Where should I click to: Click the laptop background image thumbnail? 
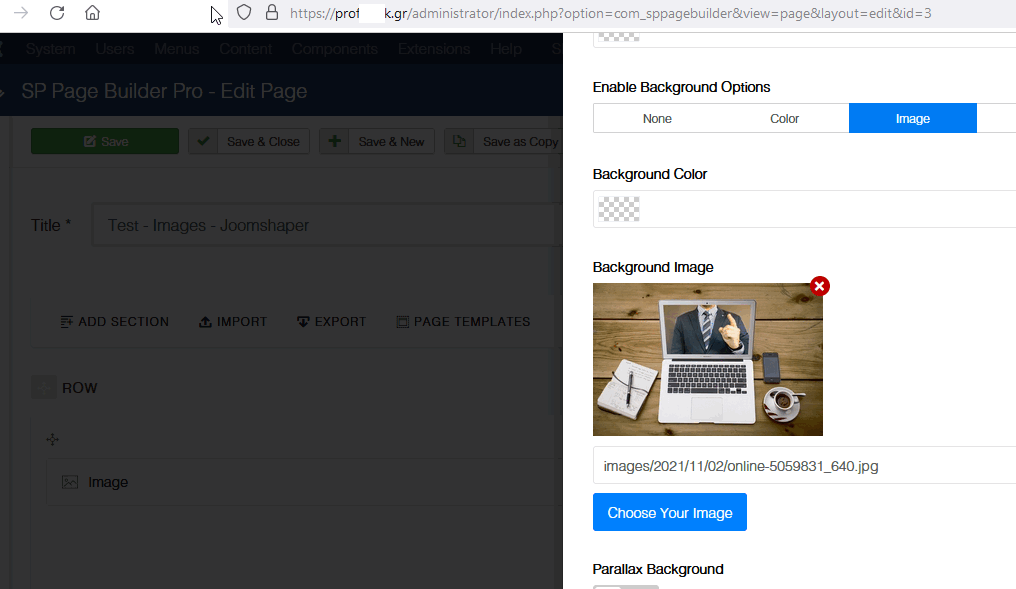click(x=708, y=359)
